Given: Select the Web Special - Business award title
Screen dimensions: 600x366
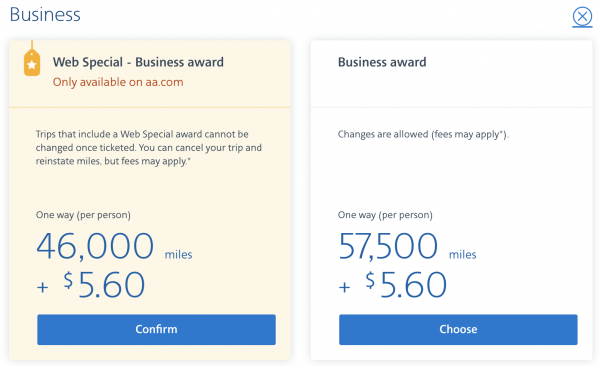Looking at the screenshot, I should pyautogui.click(x=138, y=62).
